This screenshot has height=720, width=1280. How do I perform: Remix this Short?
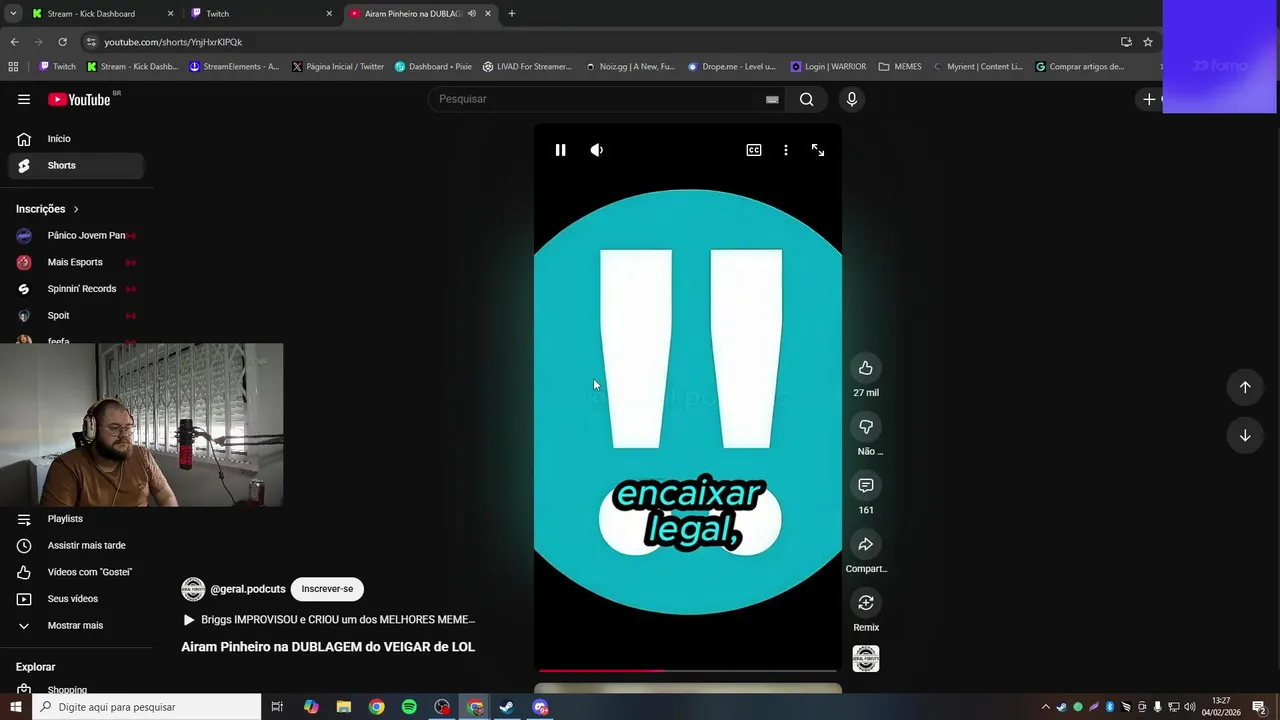[x=866, y=603]
